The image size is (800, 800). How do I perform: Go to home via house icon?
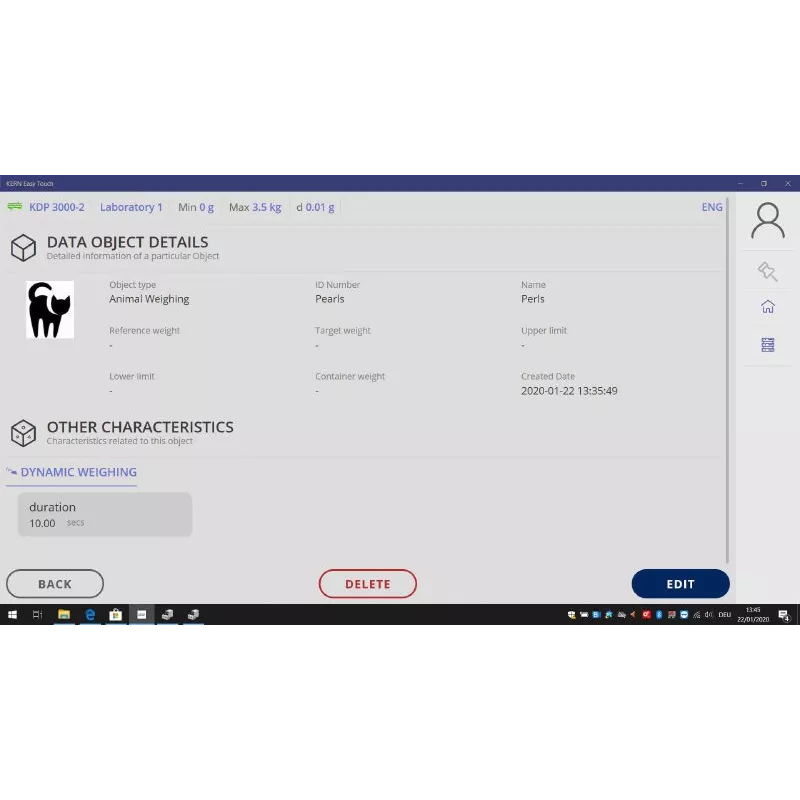[x=767, y=307]
